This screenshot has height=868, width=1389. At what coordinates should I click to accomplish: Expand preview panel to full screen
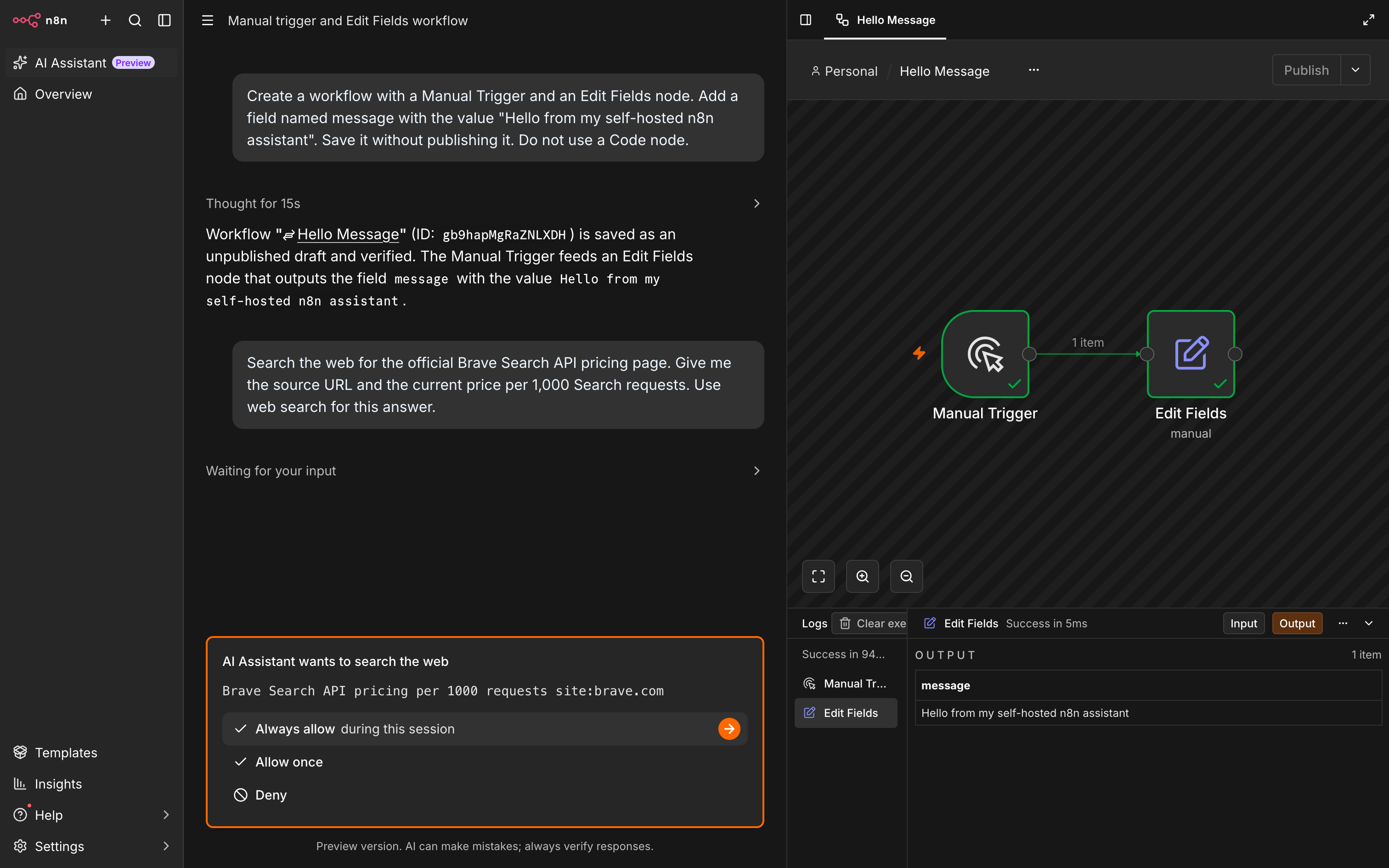pyautogui.click(x=1368, y=20)
